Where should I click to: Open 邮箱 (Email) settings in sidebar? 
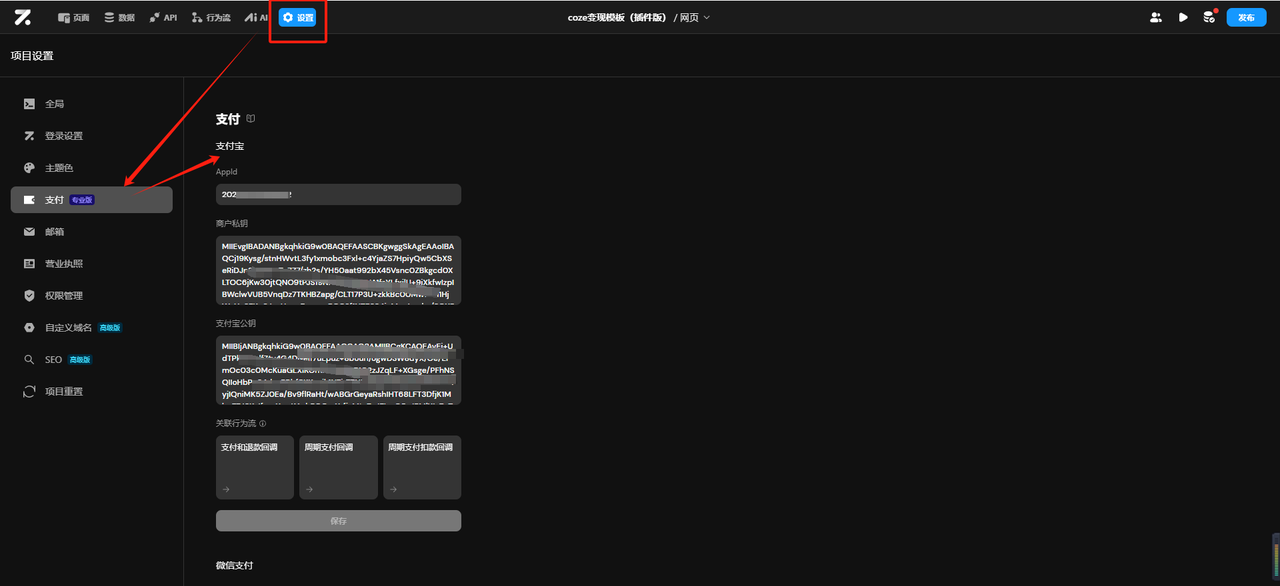92,232
